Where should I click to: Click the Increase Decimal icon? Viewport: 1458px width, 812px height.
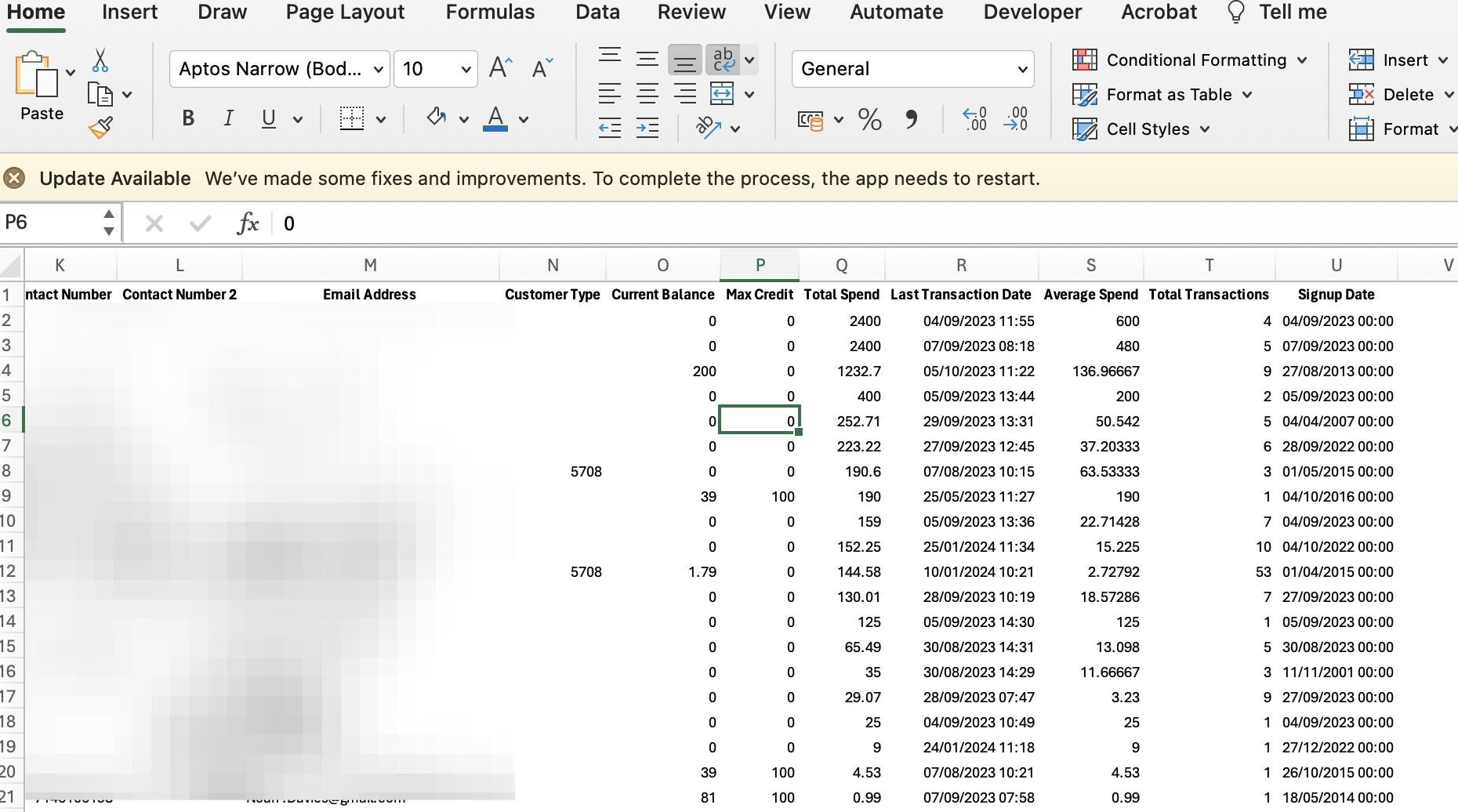tap(974, 119)
